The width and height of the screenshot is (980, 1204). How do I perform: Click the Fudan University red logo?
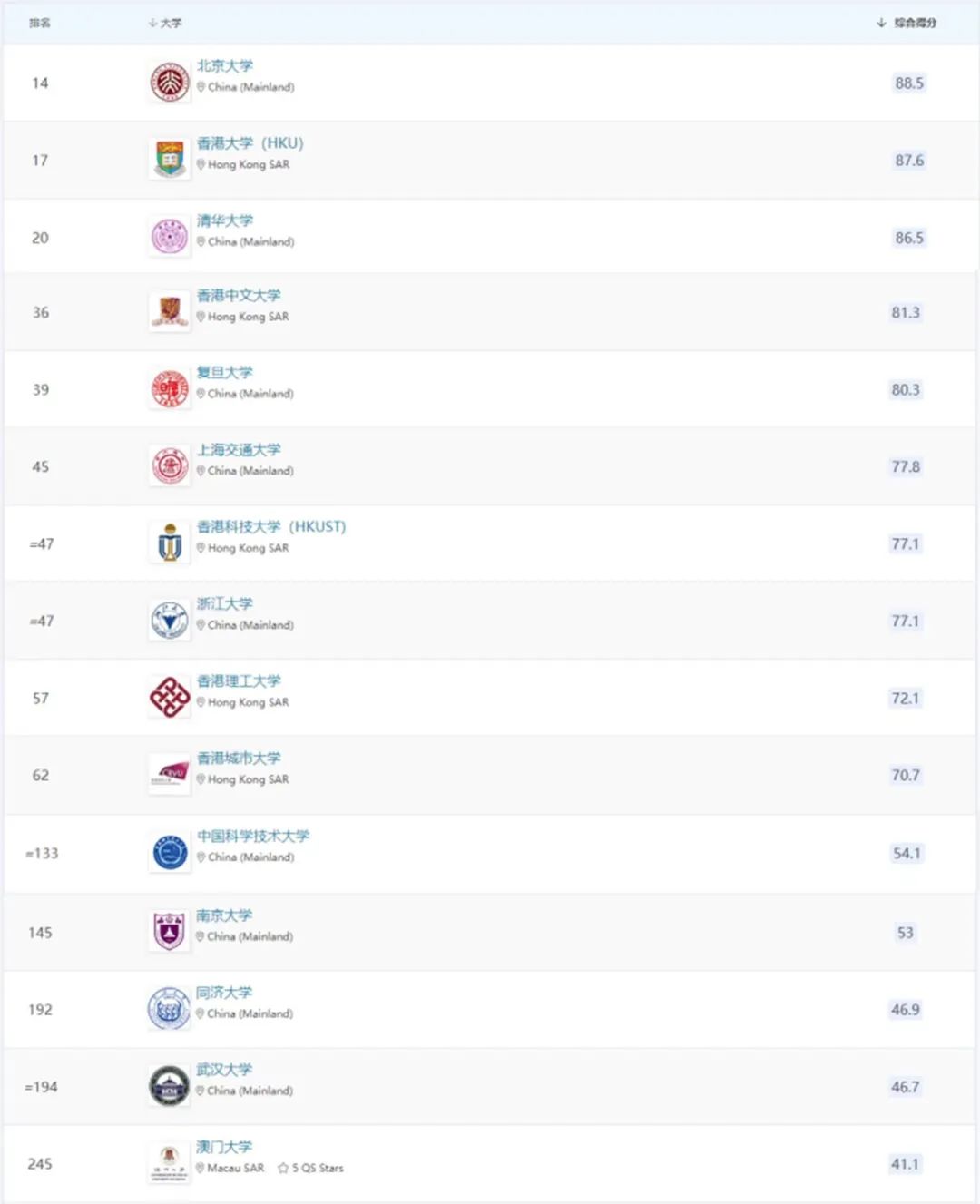click(x=170, y=389)
